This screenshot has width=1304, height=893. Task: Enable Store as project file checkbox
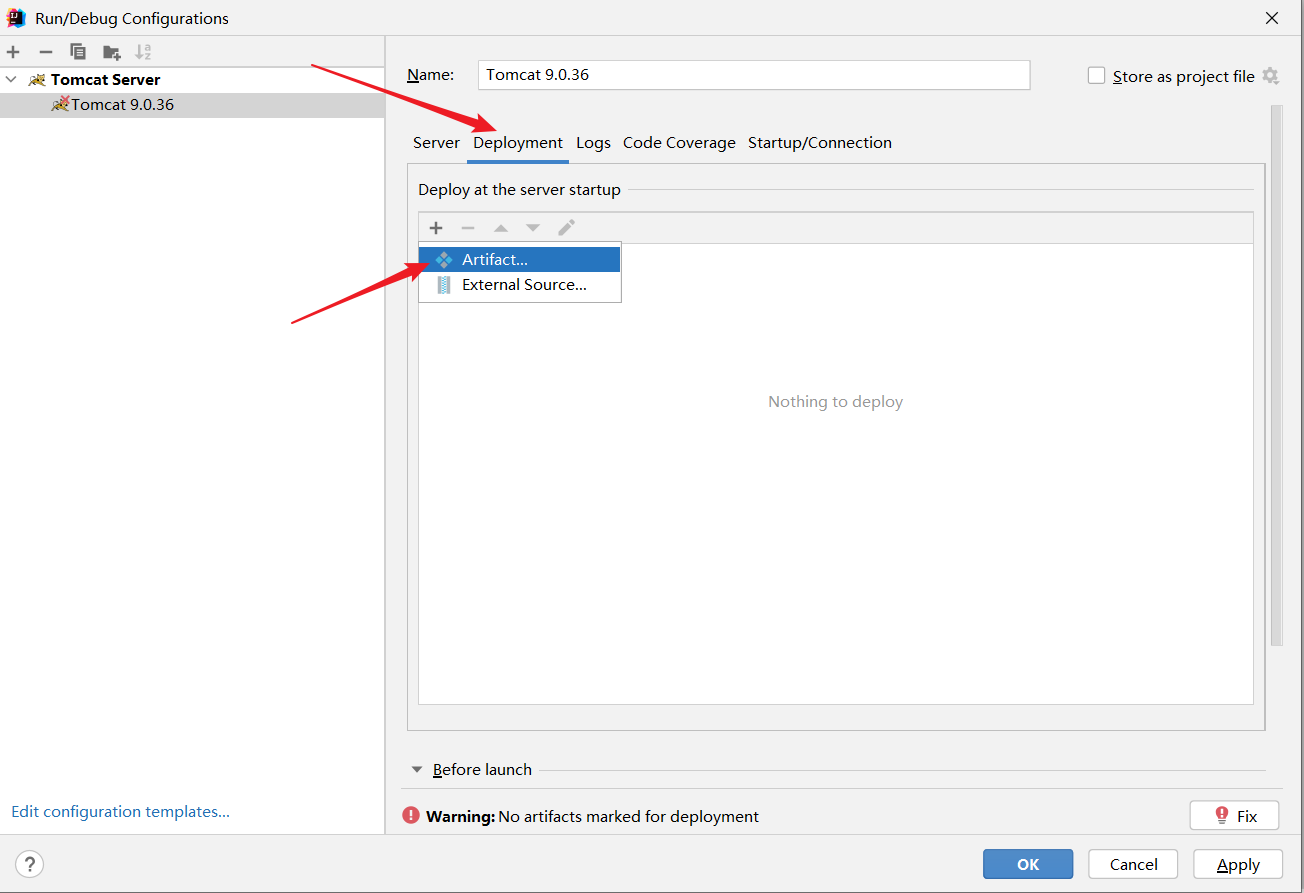point(1096,76)
